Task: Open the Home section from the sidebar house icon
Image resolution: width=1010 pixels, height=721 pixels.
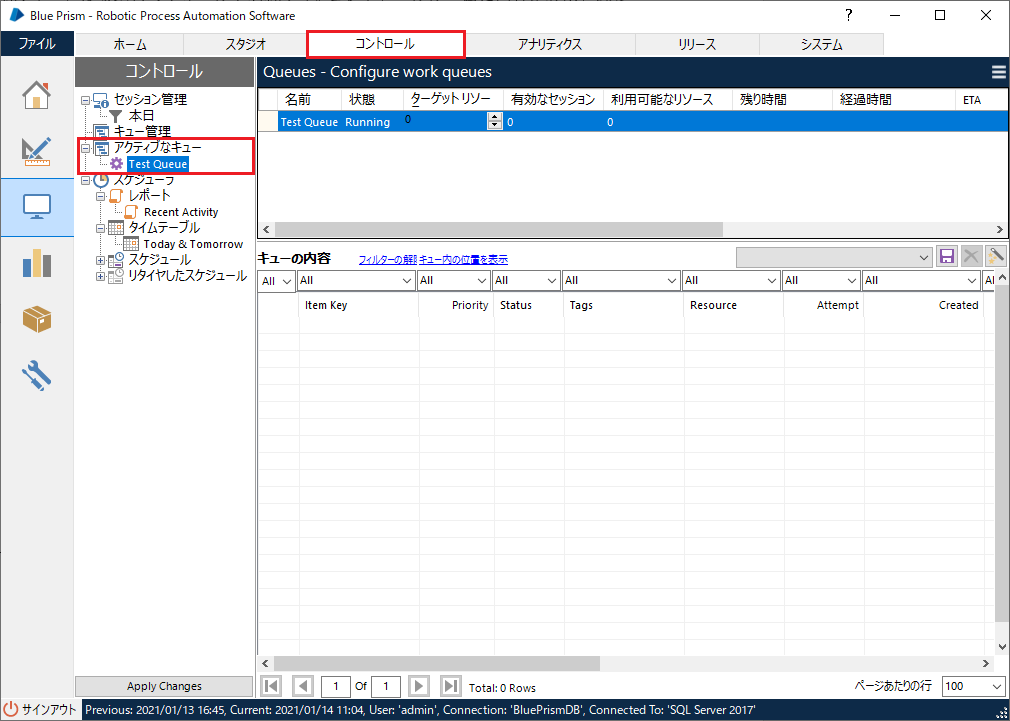Action: pyautogui.click(x=37, y=94)
